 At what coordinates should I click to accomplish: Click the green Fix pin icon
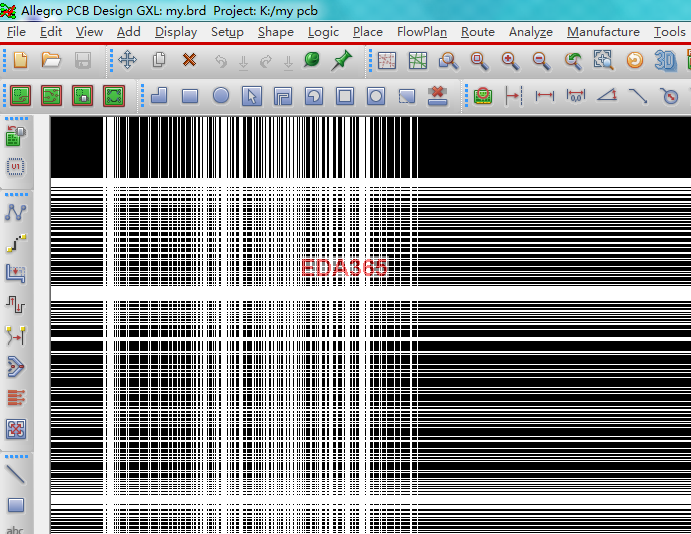(312, 60)
